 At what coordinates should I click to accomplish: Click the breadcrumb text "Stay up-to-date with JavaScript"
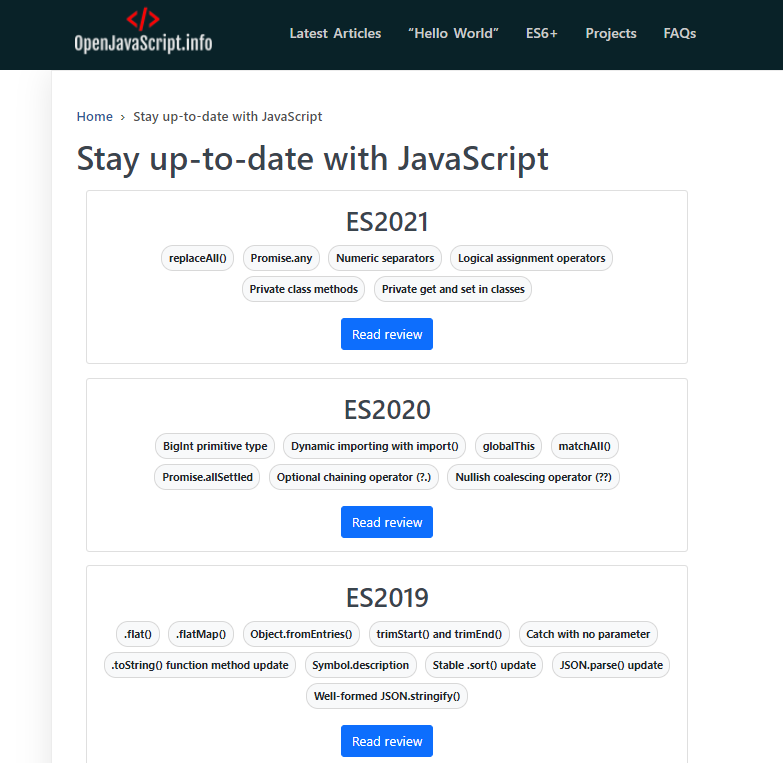click(228, 116)
